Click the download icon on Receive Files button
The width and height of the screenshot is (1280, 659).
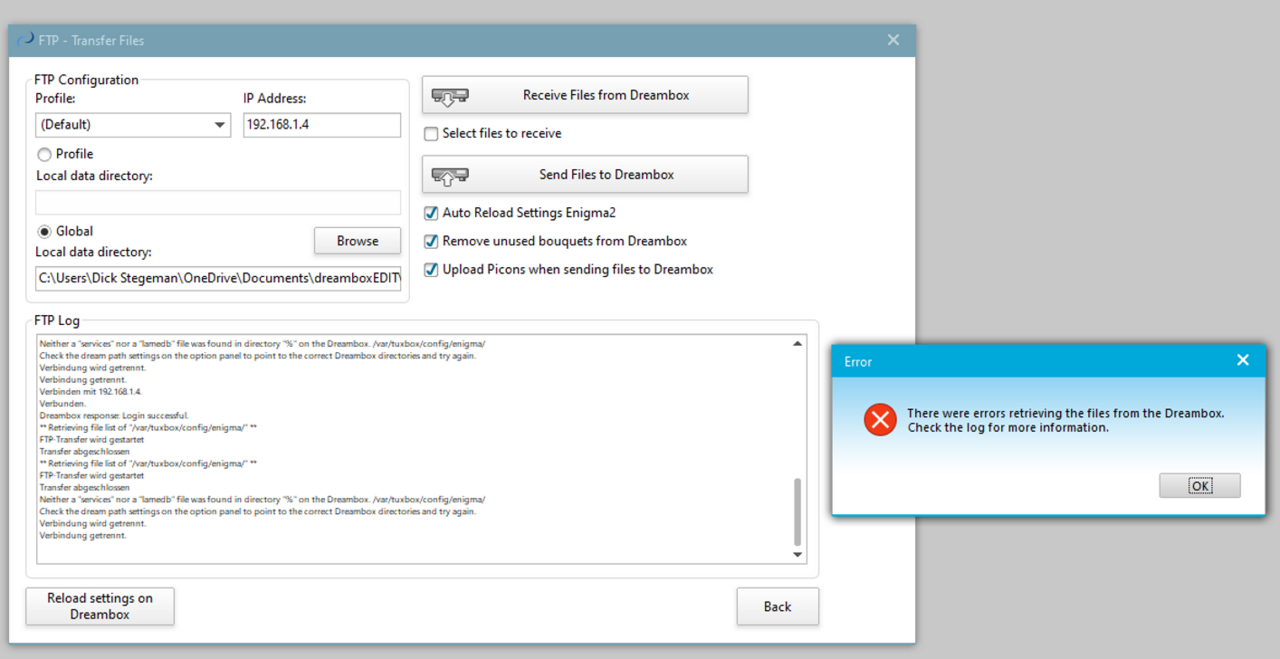click(450, 96)
